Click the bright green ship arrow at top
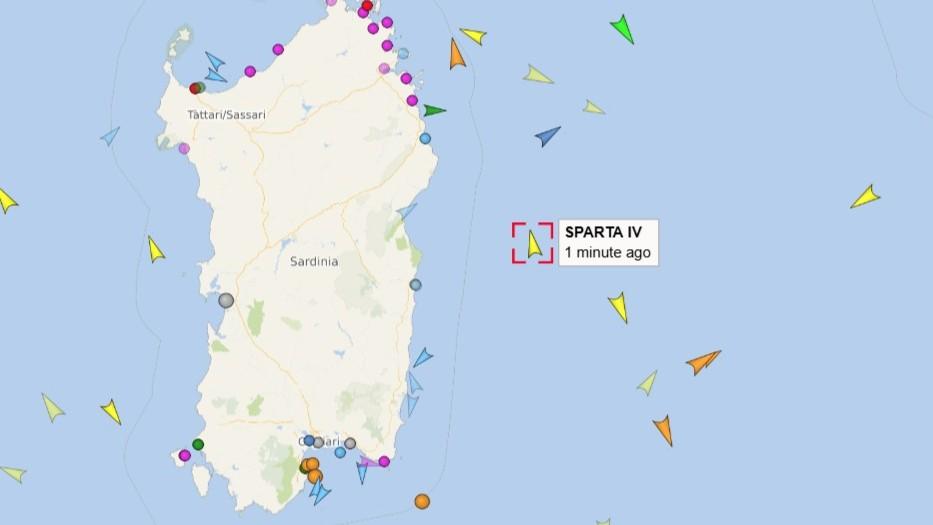The width and height of the screenshot is (933, 525). point(622,29)
